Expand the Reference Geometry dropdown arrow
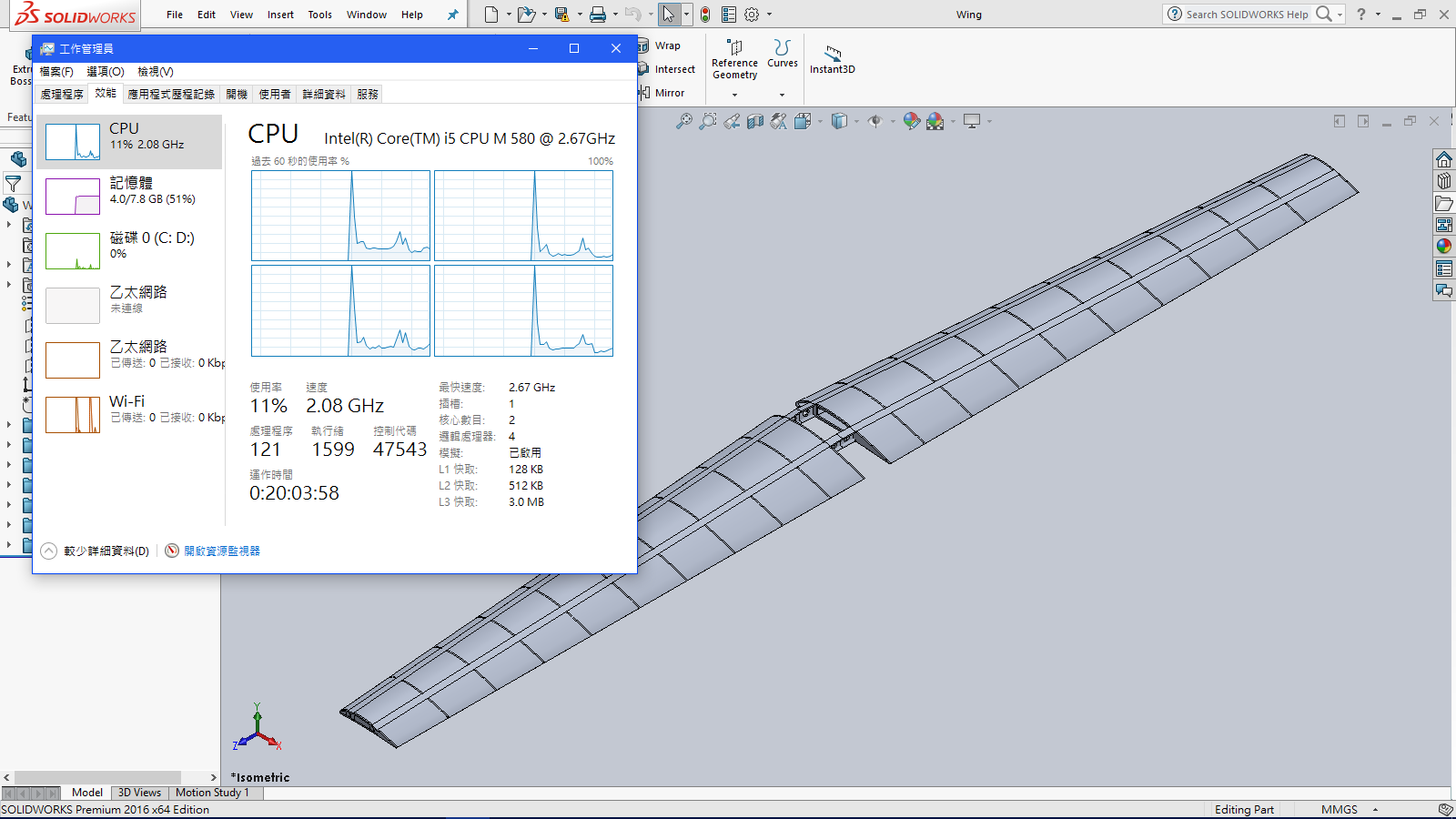The height and width of the screenshot is (819, 1456). [x=735, y=95]
